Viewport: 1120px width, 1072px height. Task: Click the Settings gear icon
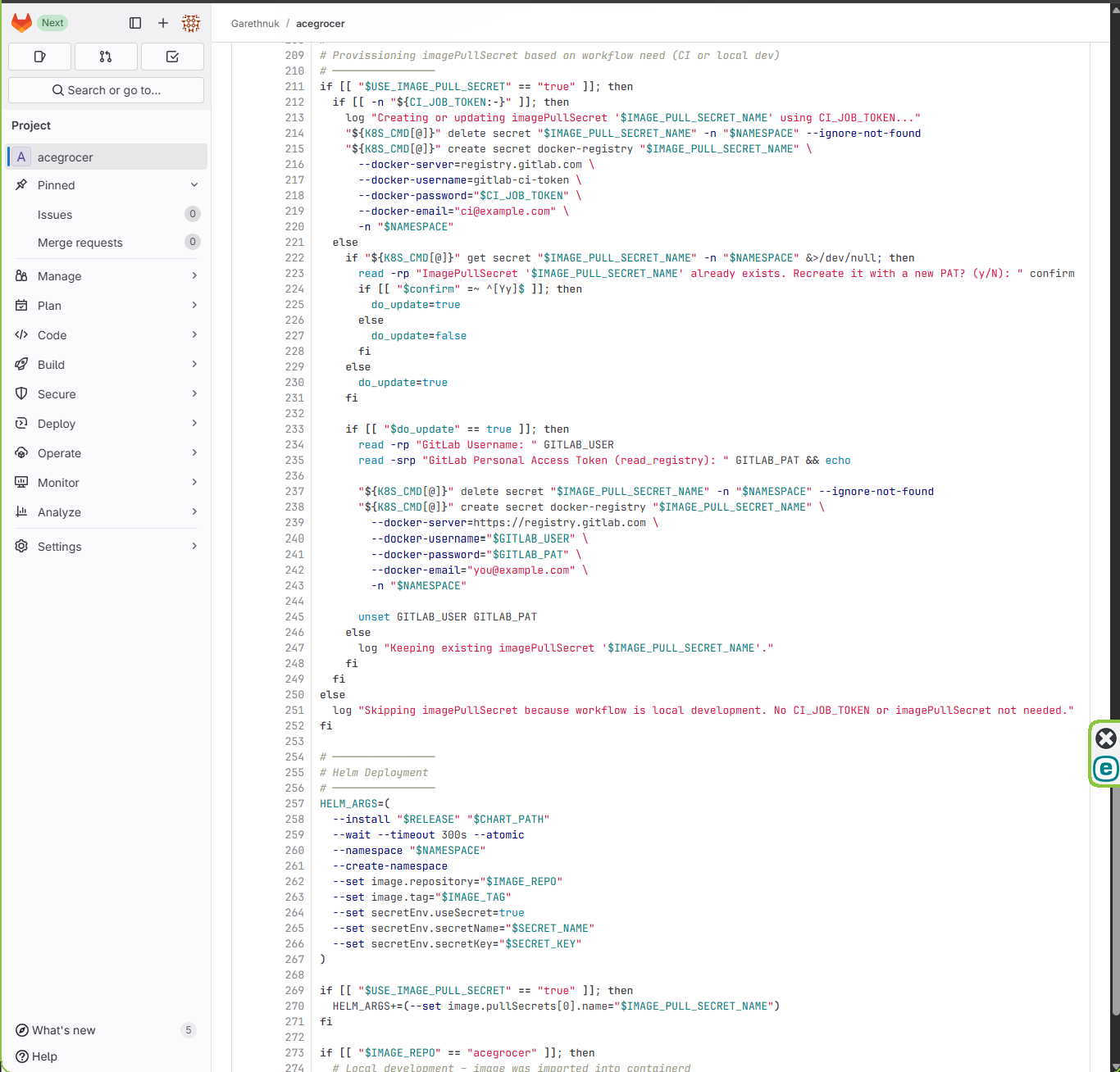click(x=21, y=547)
